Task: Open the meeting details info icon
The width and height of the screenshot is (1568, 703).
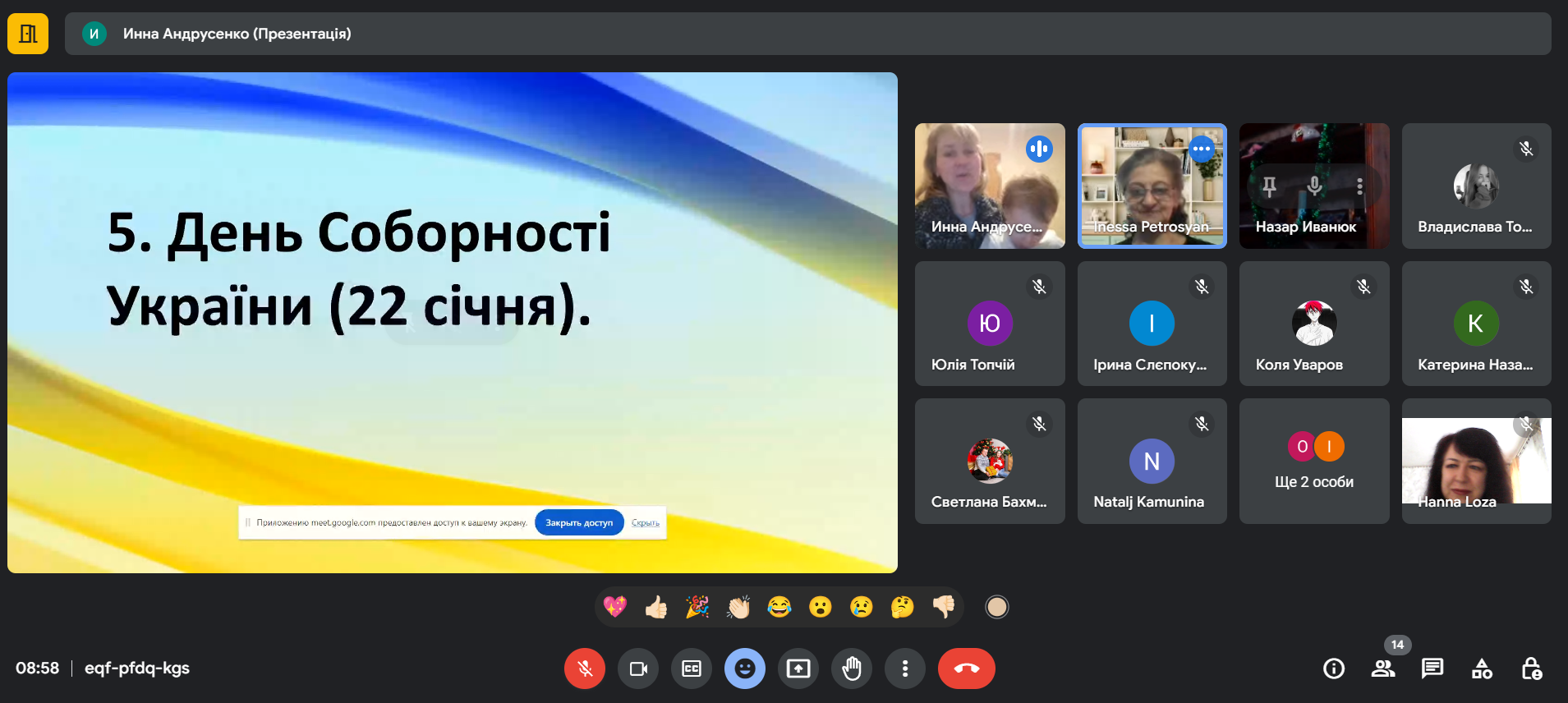Action: coord(1334,669)
